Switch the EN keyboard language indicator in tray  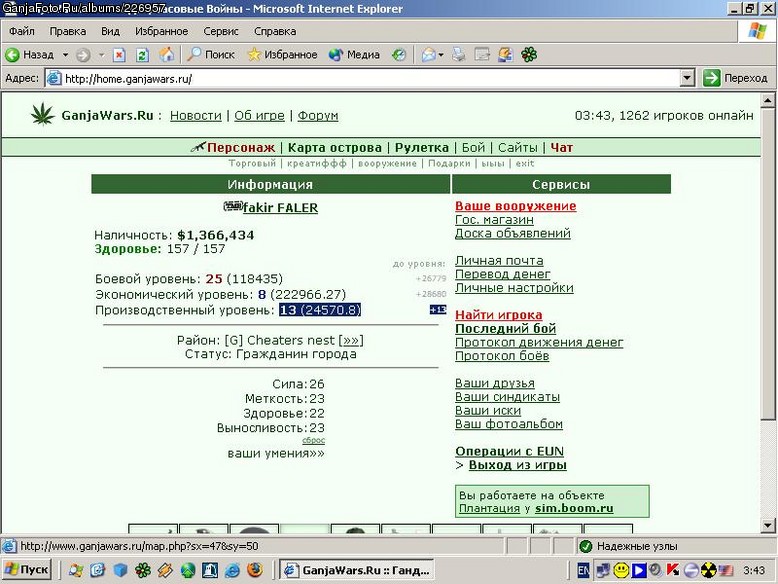point(583,570)
